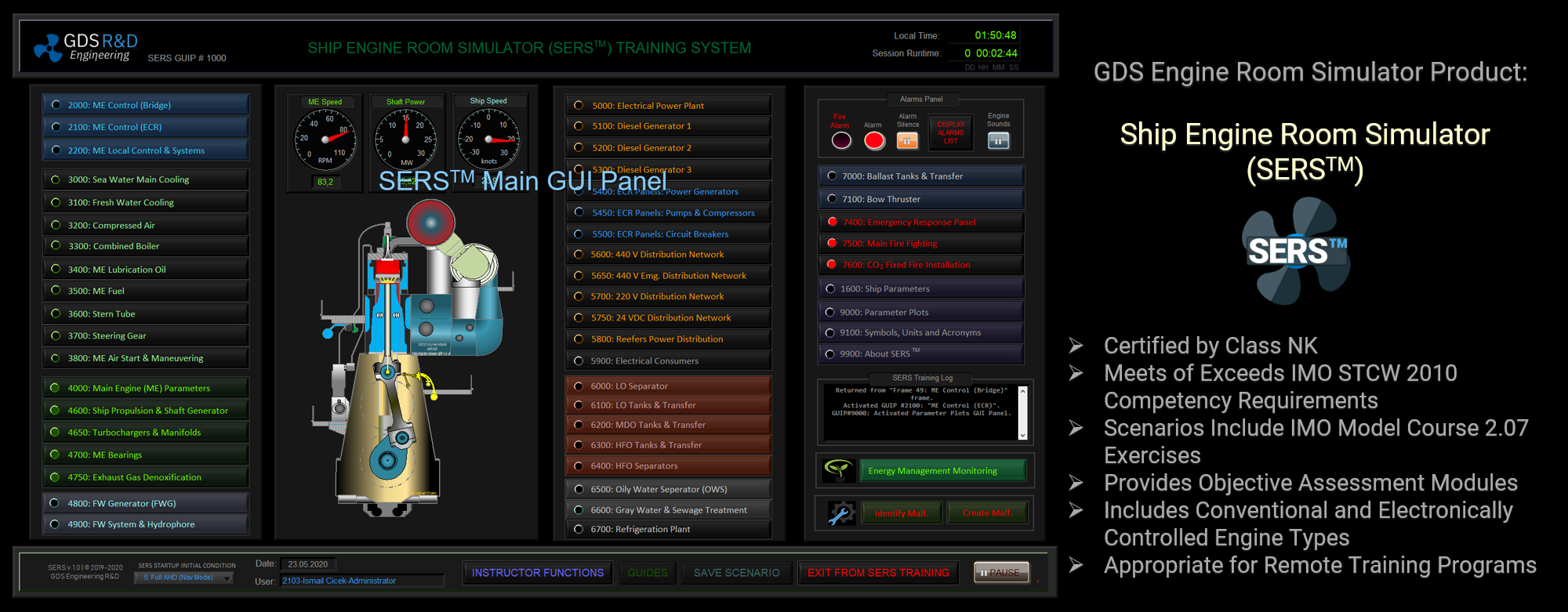Select the 2000: ME Control (Bridge) radio button
1568x612 pixels.
(56, 105)
